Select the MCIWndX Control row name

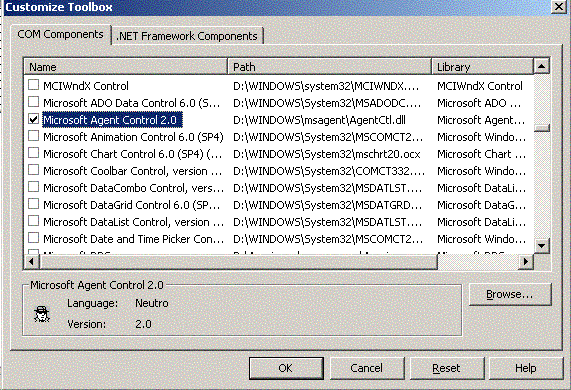(86, 86)
